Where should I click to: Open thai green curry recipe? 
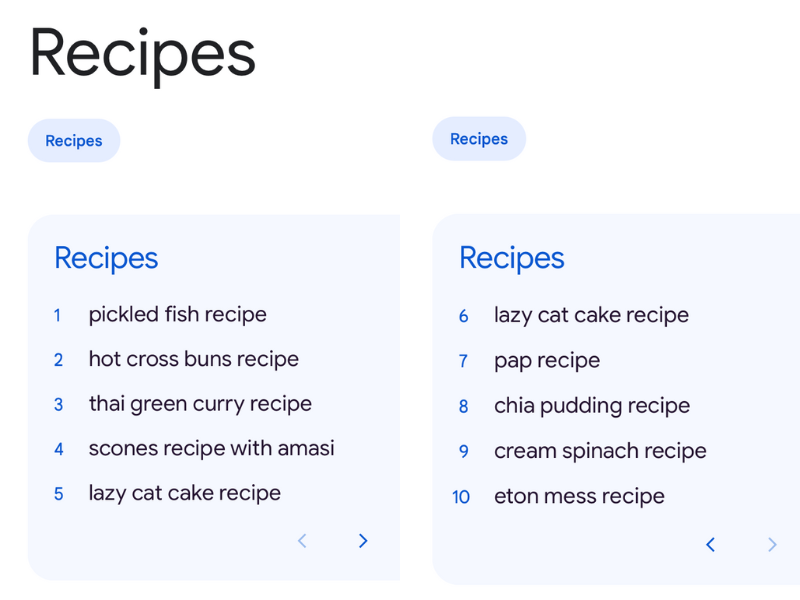tap(200, 404)
